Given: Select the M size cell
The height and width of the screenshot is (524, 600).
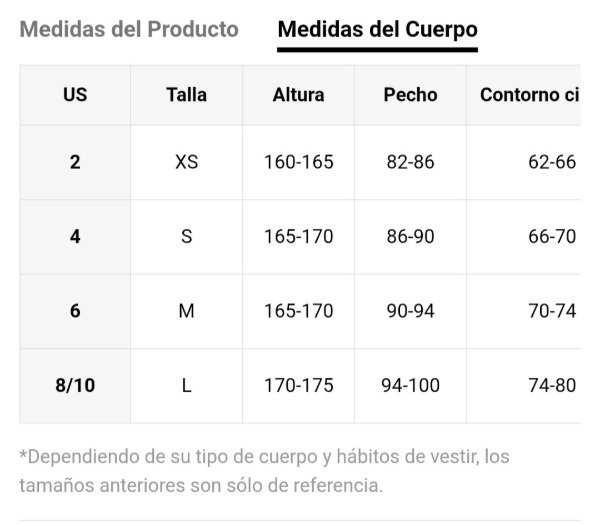Looking at the screenshot, I should point(186,311).
